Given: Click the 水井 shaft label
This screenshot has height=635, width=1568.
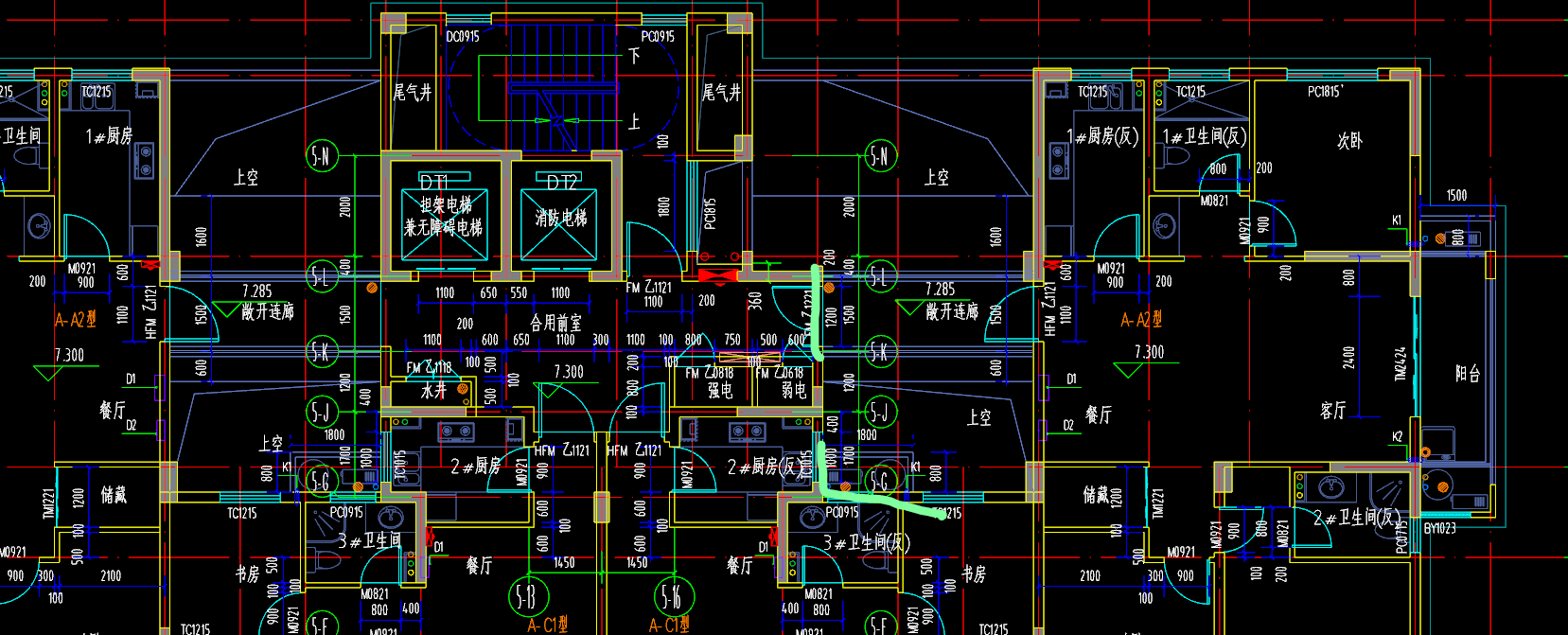Looking at the screenshot, I should pyautogui.click(x=433, y=390).
